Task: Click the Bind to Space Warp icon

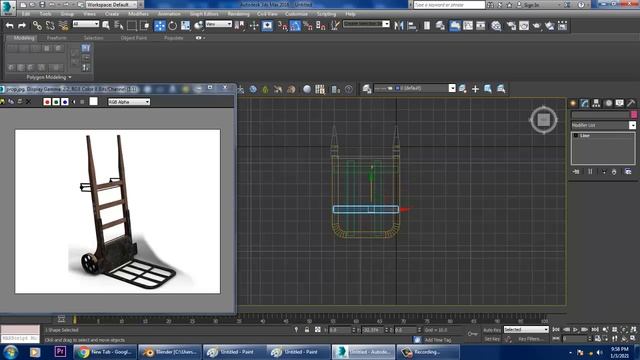Action: (x=63, y=26)
